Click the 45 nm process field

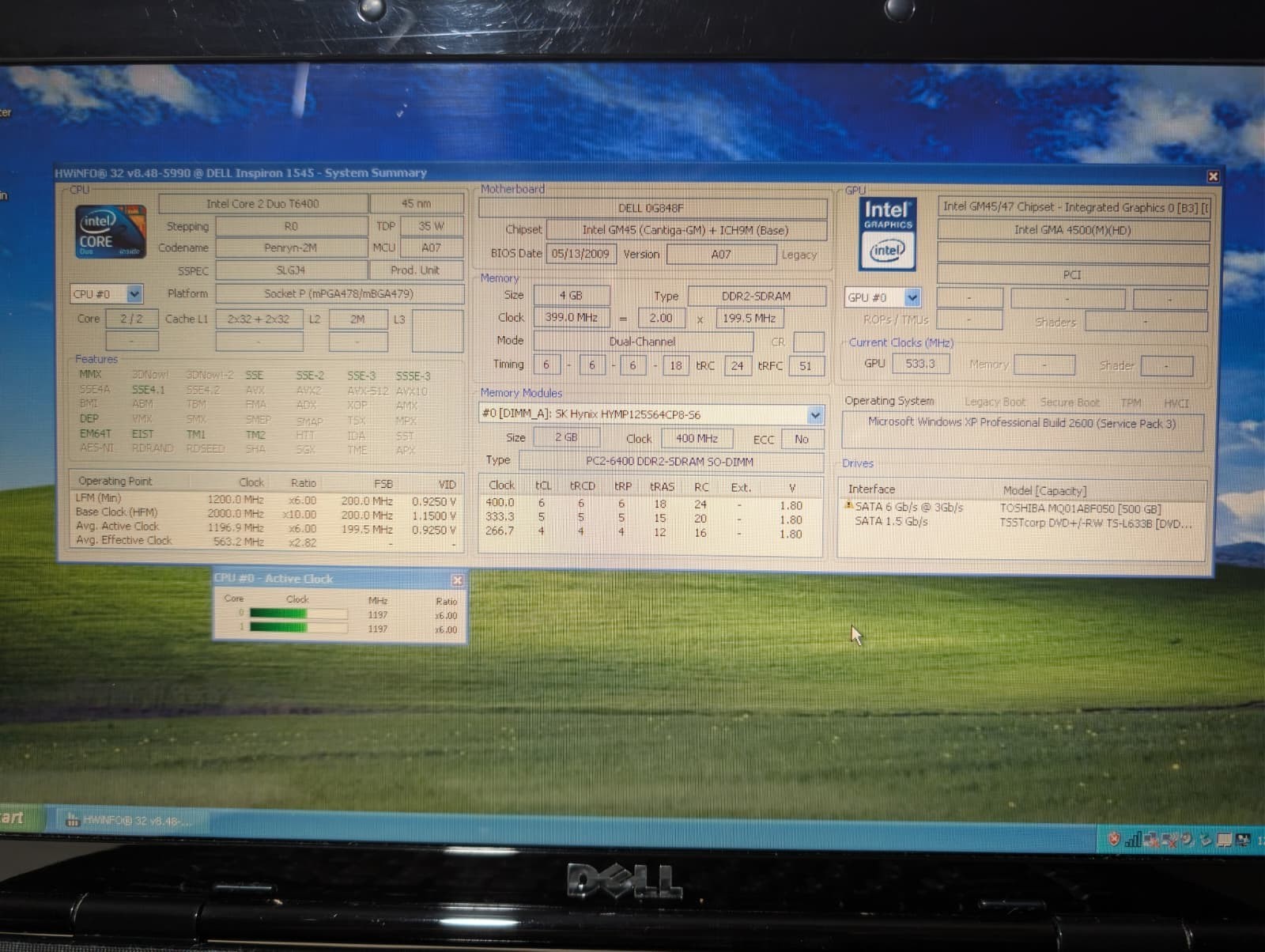[x=417, y=204]
